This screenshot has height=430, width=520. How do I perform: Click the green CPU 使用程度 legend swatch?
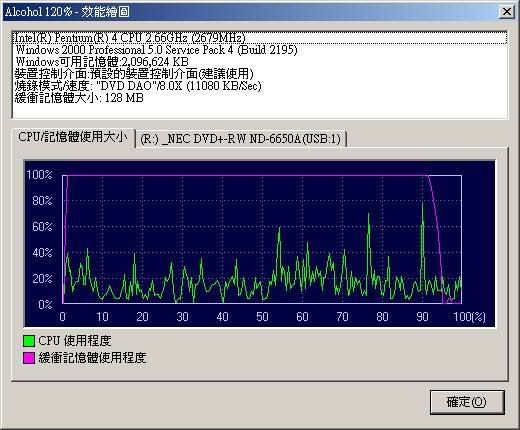[29, 341]
